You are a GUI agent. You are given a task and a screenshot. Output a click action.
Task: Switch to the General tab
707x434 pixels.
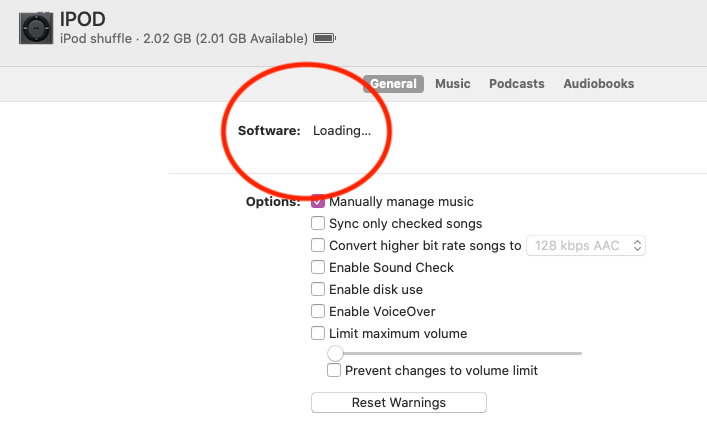click(393, 84)
